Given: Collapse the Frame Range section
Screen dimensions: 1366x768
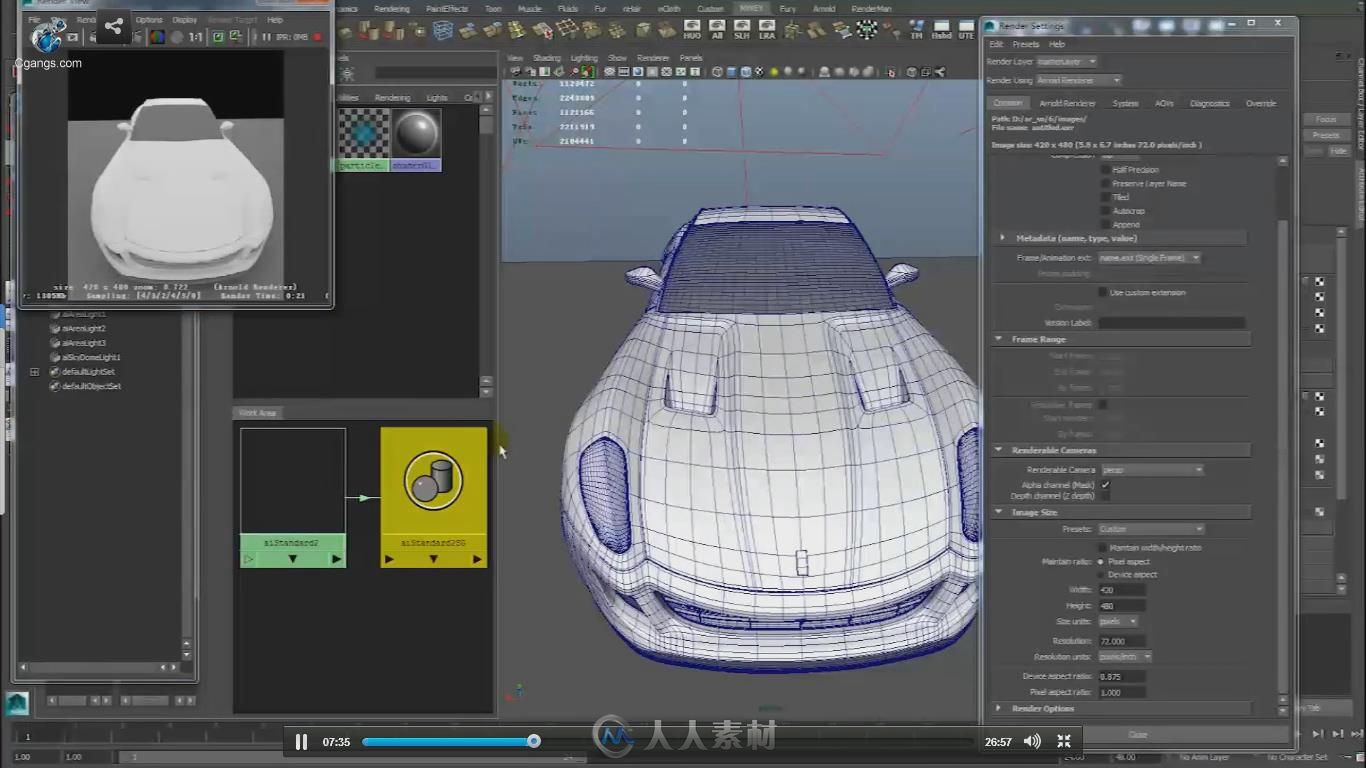Looking at the screenshot, I should tap(999, 339).
